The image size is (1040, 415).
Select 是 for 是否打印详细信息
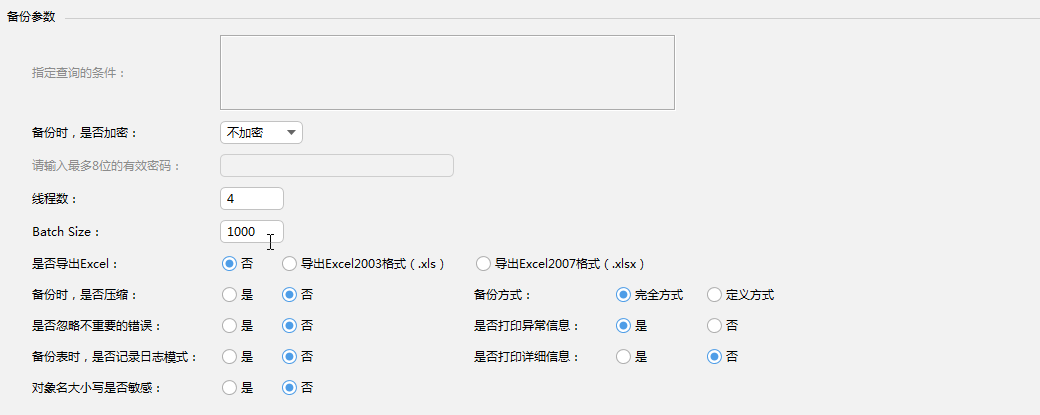coord(624,356)
